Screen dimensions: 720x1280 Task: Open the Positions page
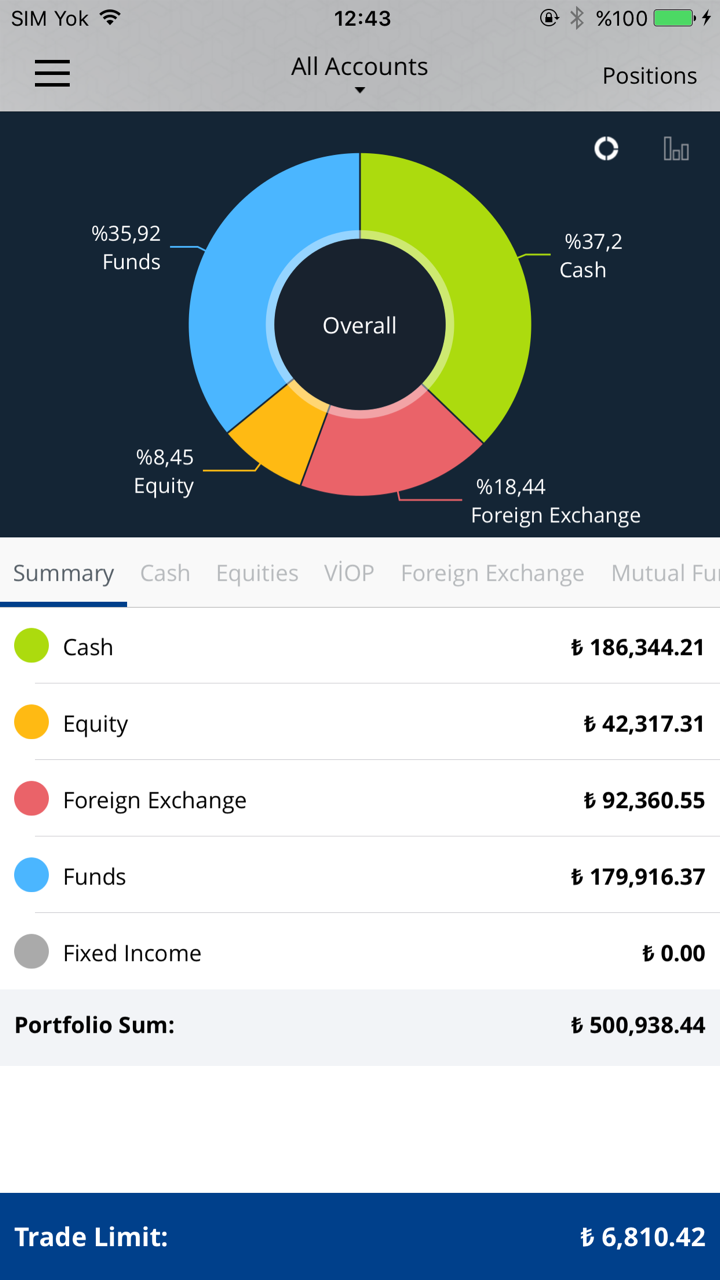(649, 76)
